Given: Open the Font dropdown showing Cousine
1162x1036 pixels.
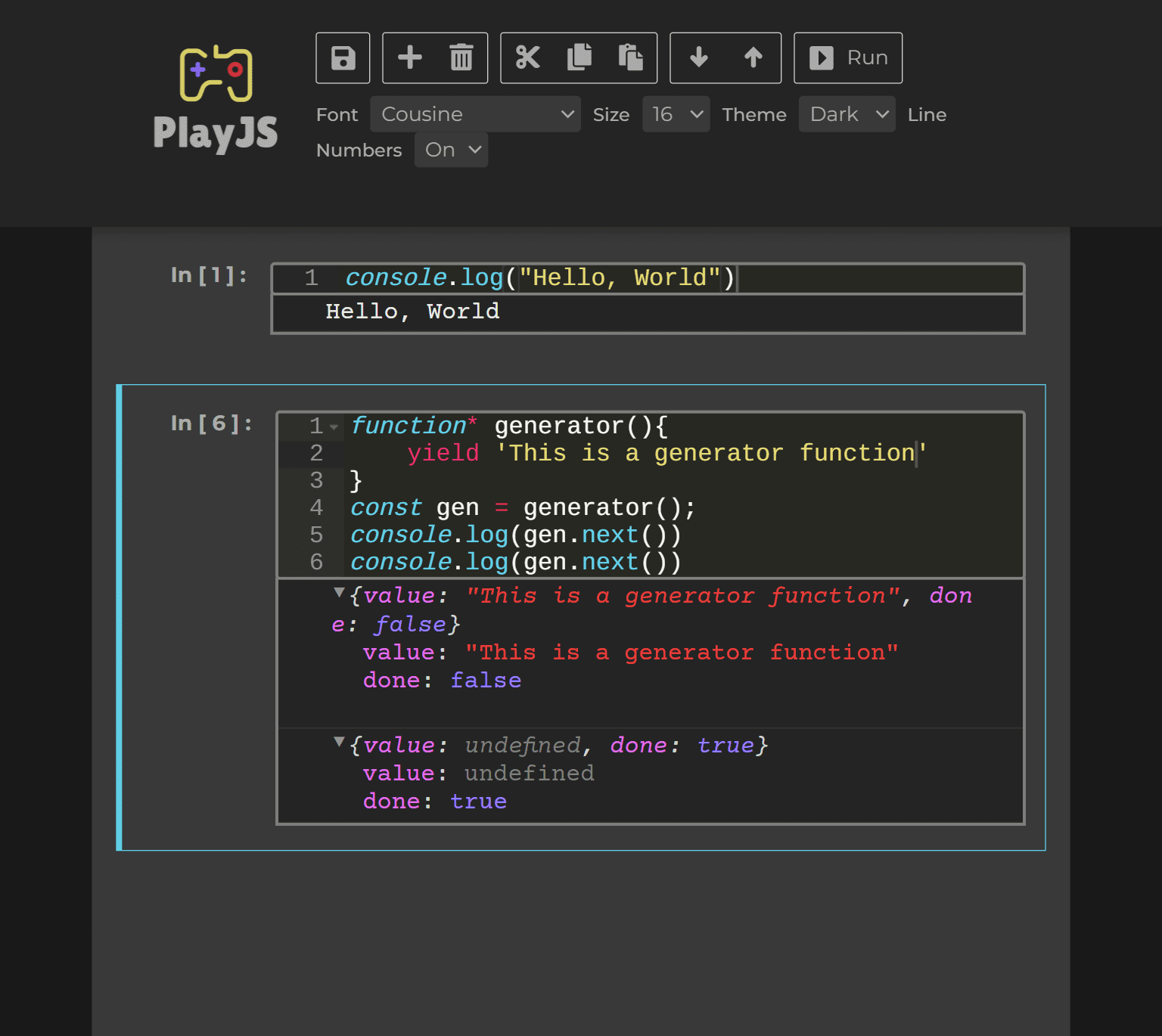Looking at the screenshot, I should [x=475, y=114].
